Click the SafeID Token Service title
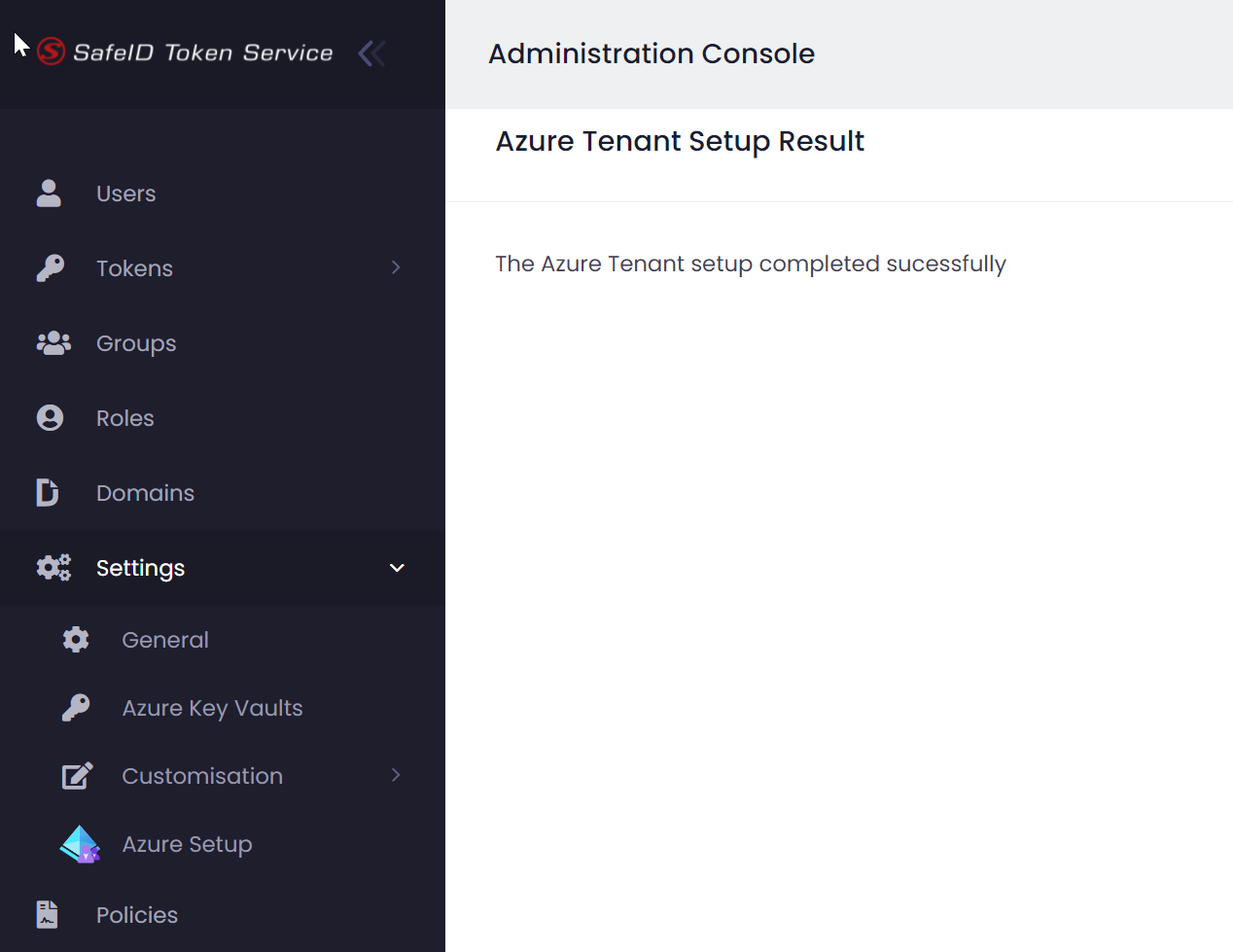 202,53
